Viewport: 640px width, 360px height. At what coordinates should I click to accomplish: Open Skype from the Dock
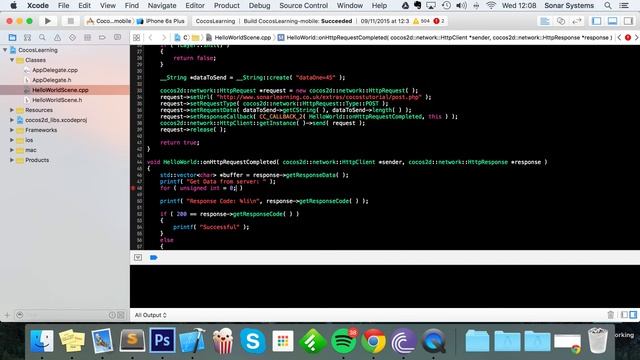click(253, 341)
